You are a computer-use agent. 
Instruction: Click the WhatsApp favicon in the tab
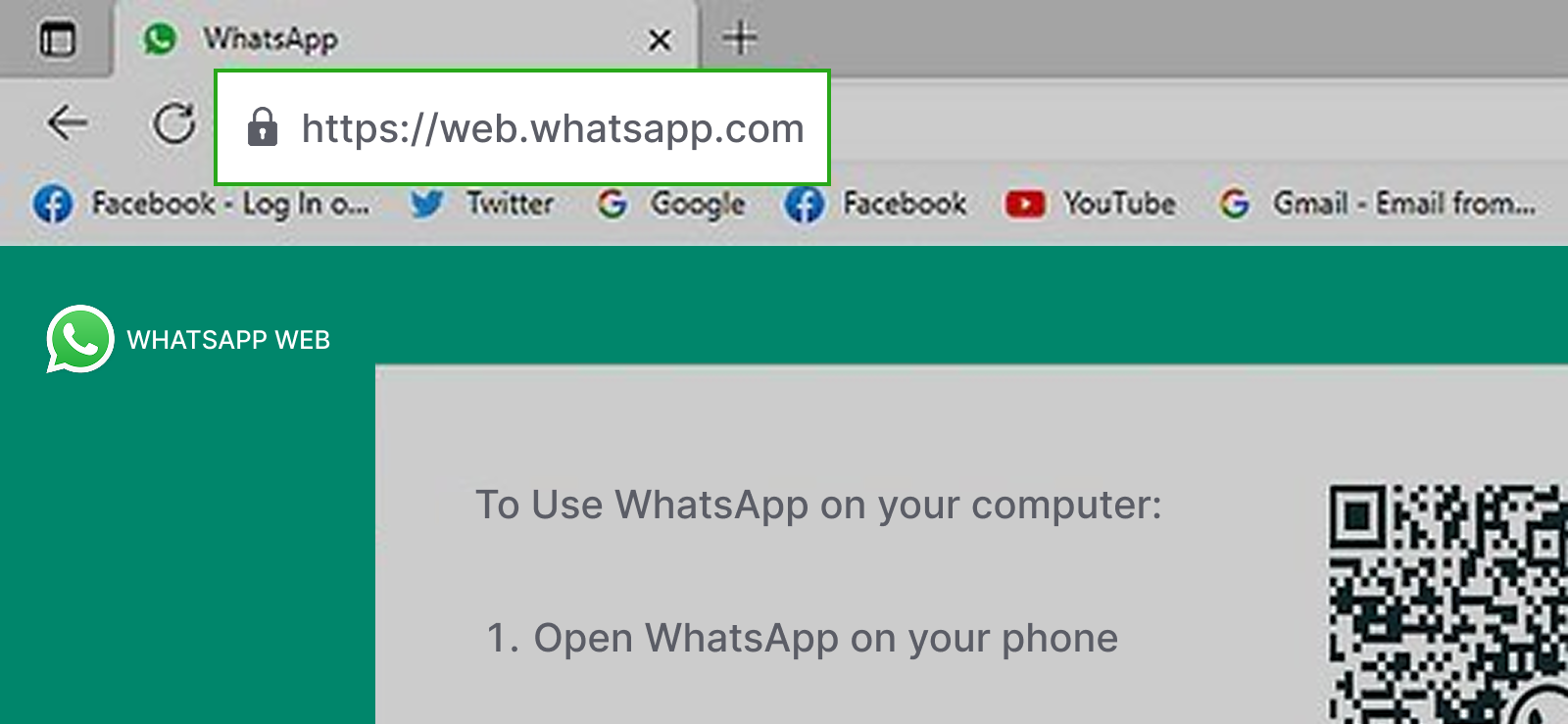[160, 39]
